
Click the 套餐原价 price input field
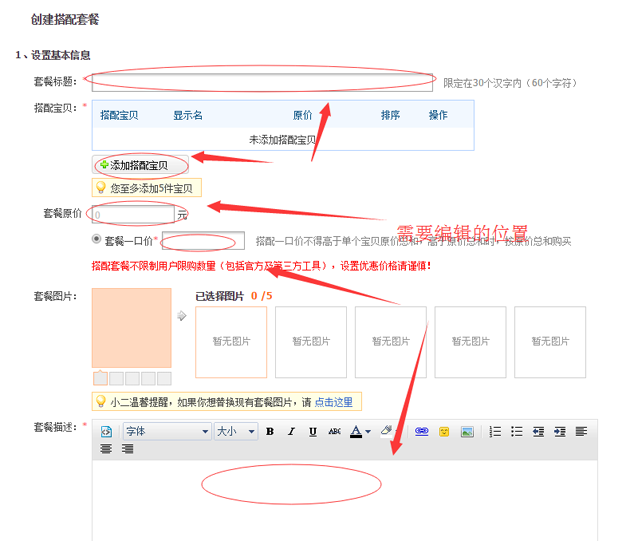coord(132,213)
